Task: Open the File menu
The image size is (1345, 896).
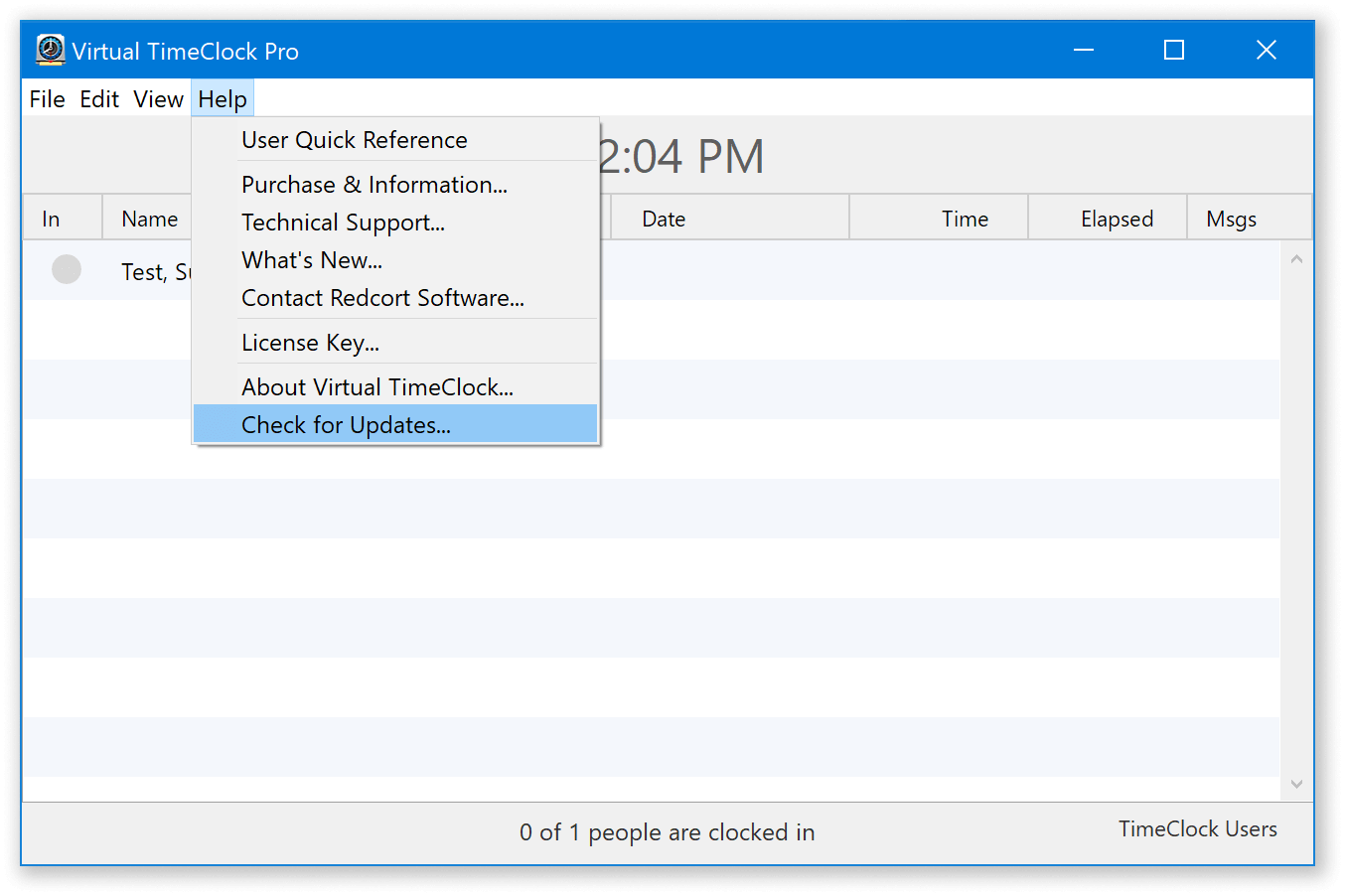Action: (x=47, y=99)
